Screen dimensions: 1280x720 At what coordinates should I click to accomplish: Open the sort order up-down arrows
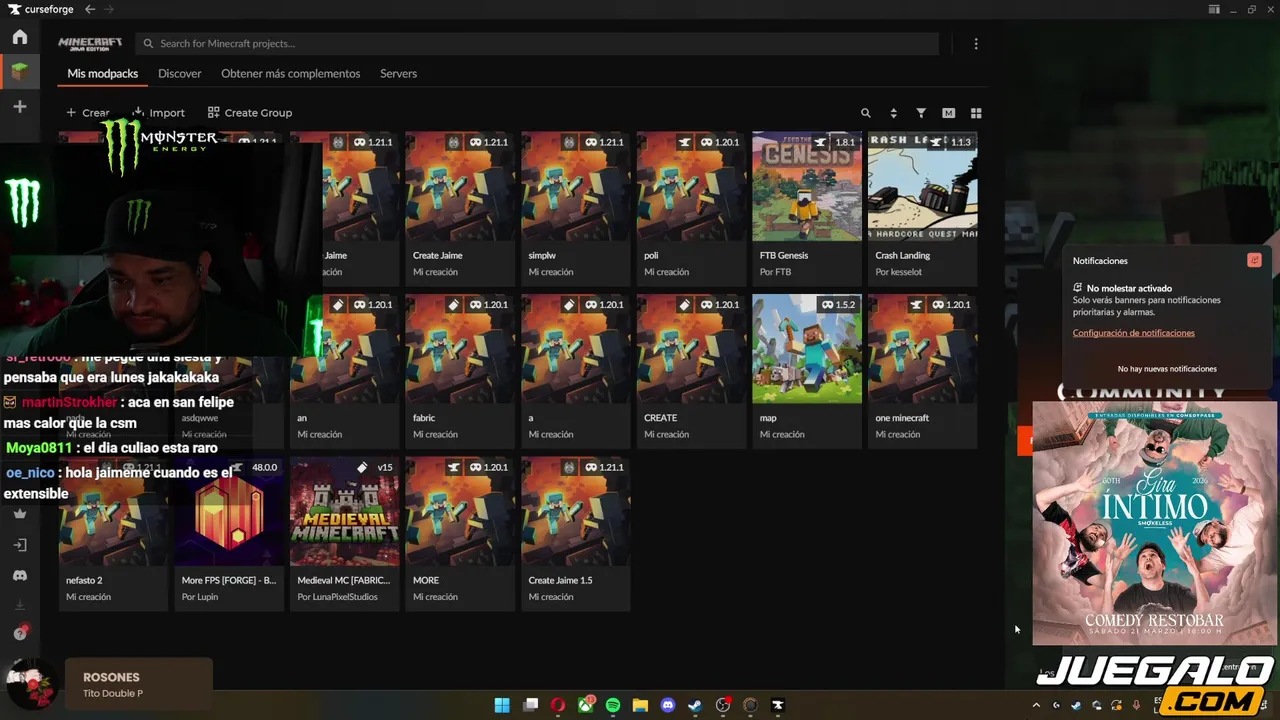click(893, 113)
